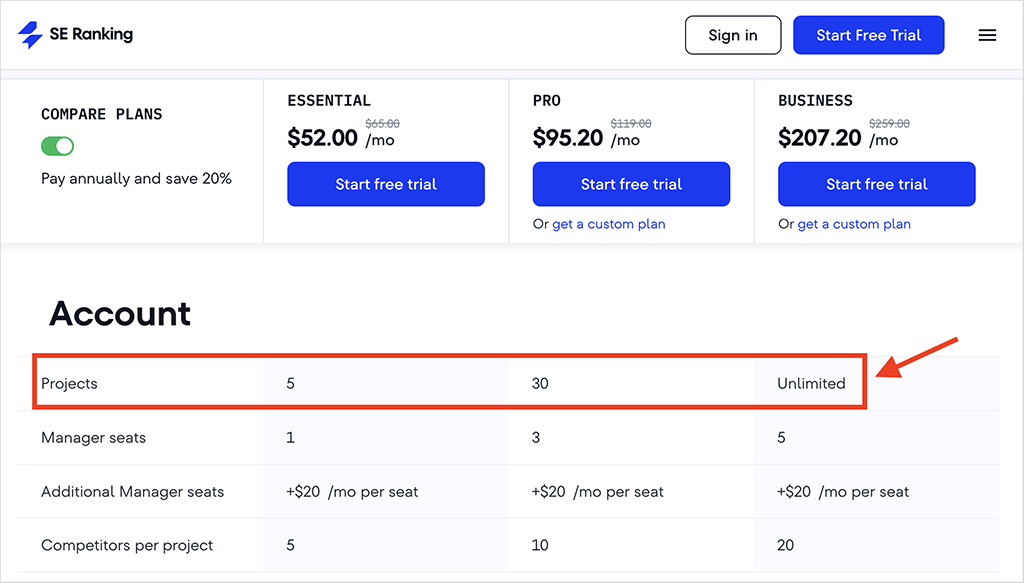Image resolution: width=1024 pixels, height=583 pixels.
Task: Click the SE Ranking brand name text
Action: point(91,34)
